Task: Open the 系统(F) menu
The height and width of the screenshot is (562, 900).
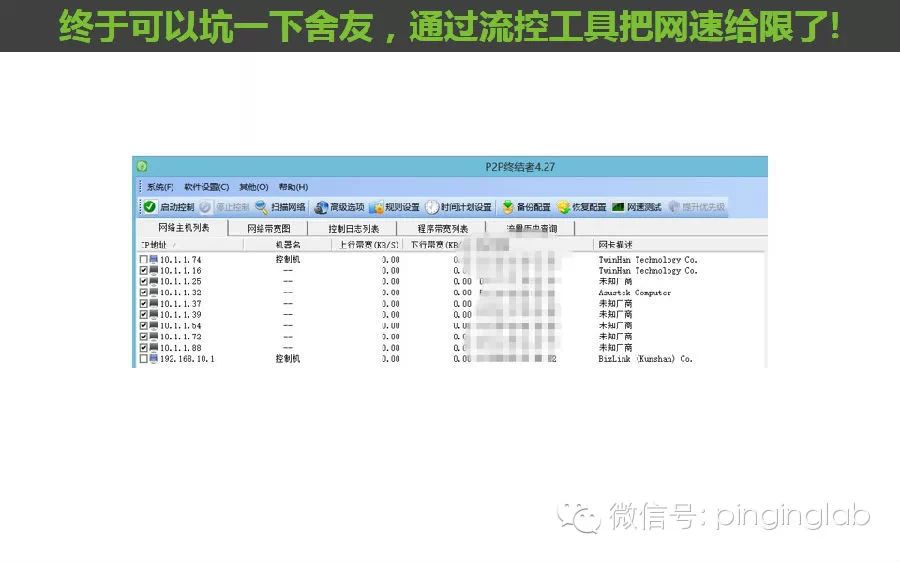Action: coord(160,187)
